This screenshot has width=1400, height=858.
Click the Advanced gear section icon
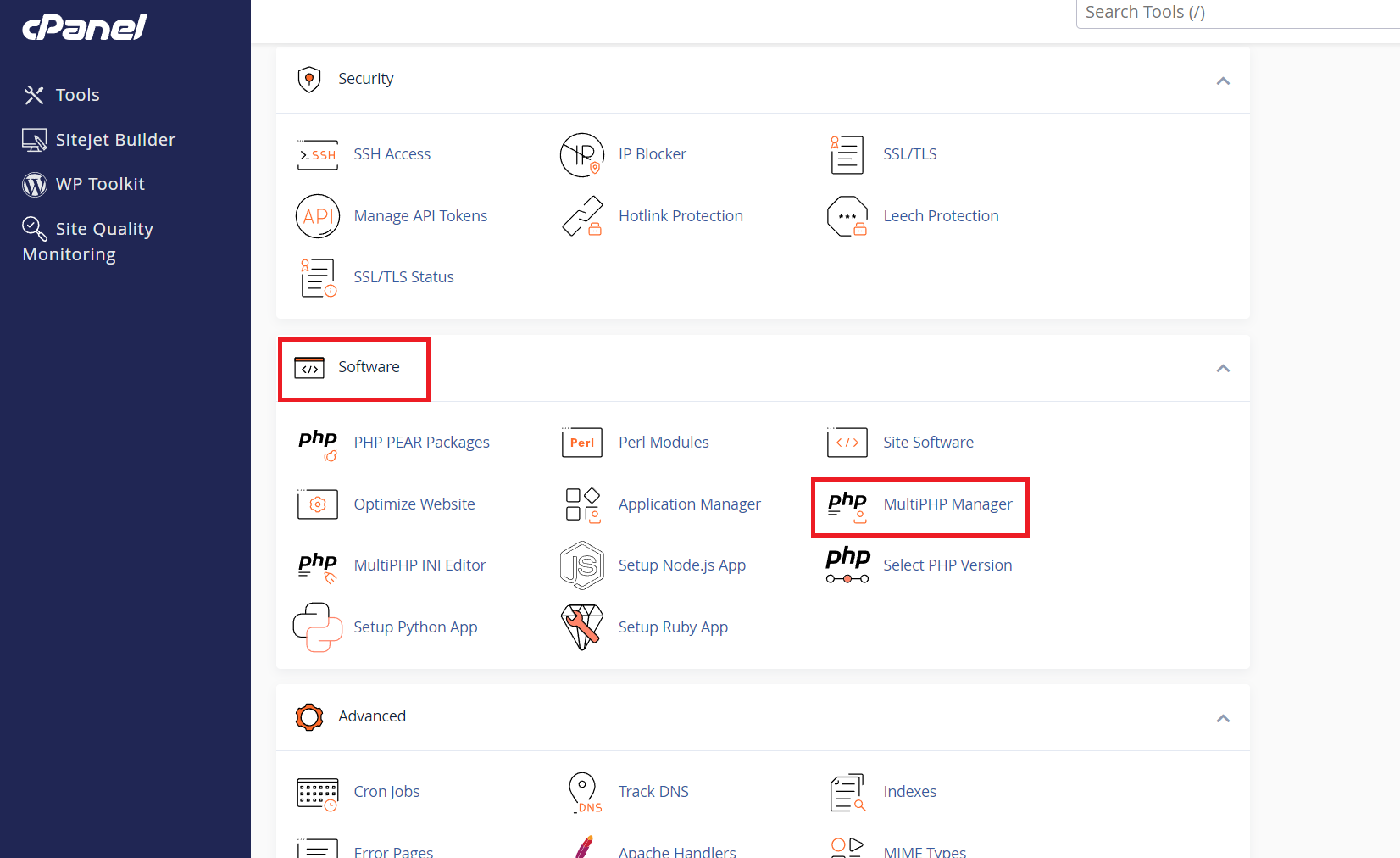click(309, 717)
